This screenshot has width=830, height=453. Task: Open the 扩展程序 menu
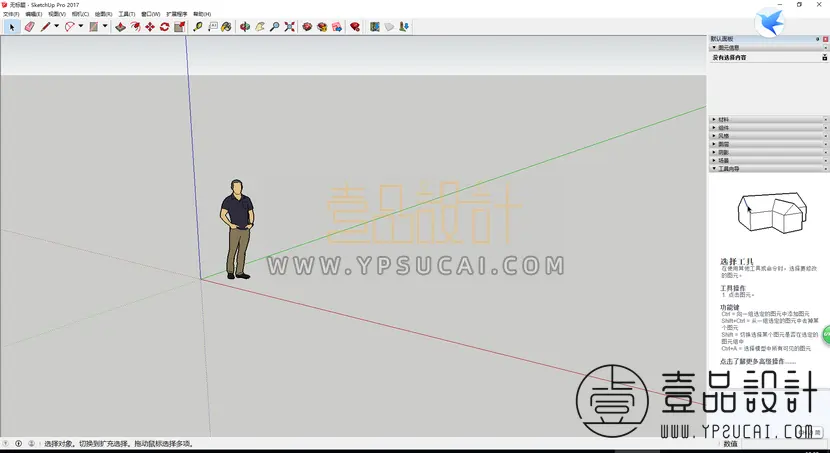click(177, 14)
